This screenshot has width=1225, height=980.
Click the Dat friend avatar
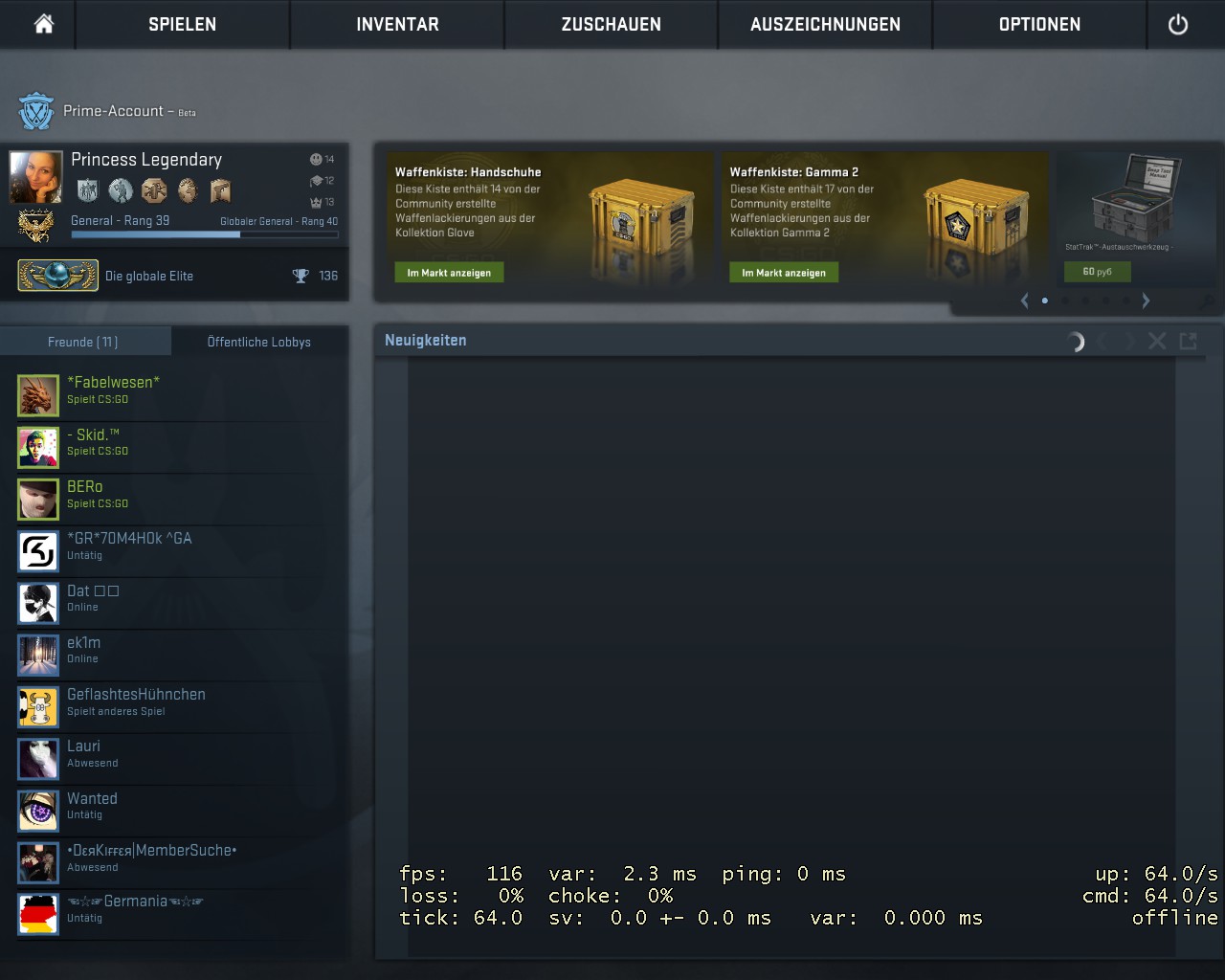point(38,603)
